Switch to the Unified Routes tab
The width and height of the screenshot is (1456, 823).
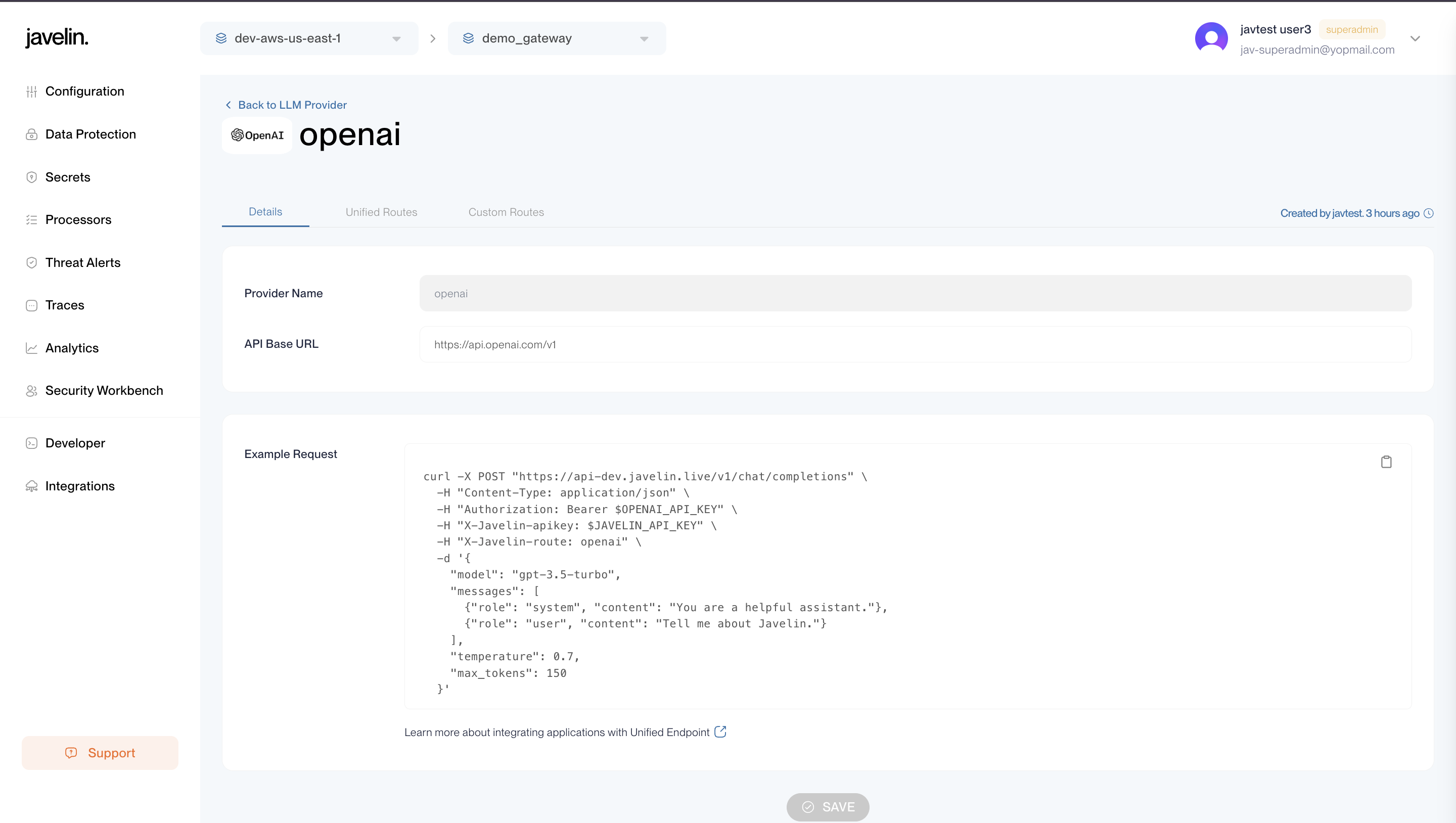point(382,212)
